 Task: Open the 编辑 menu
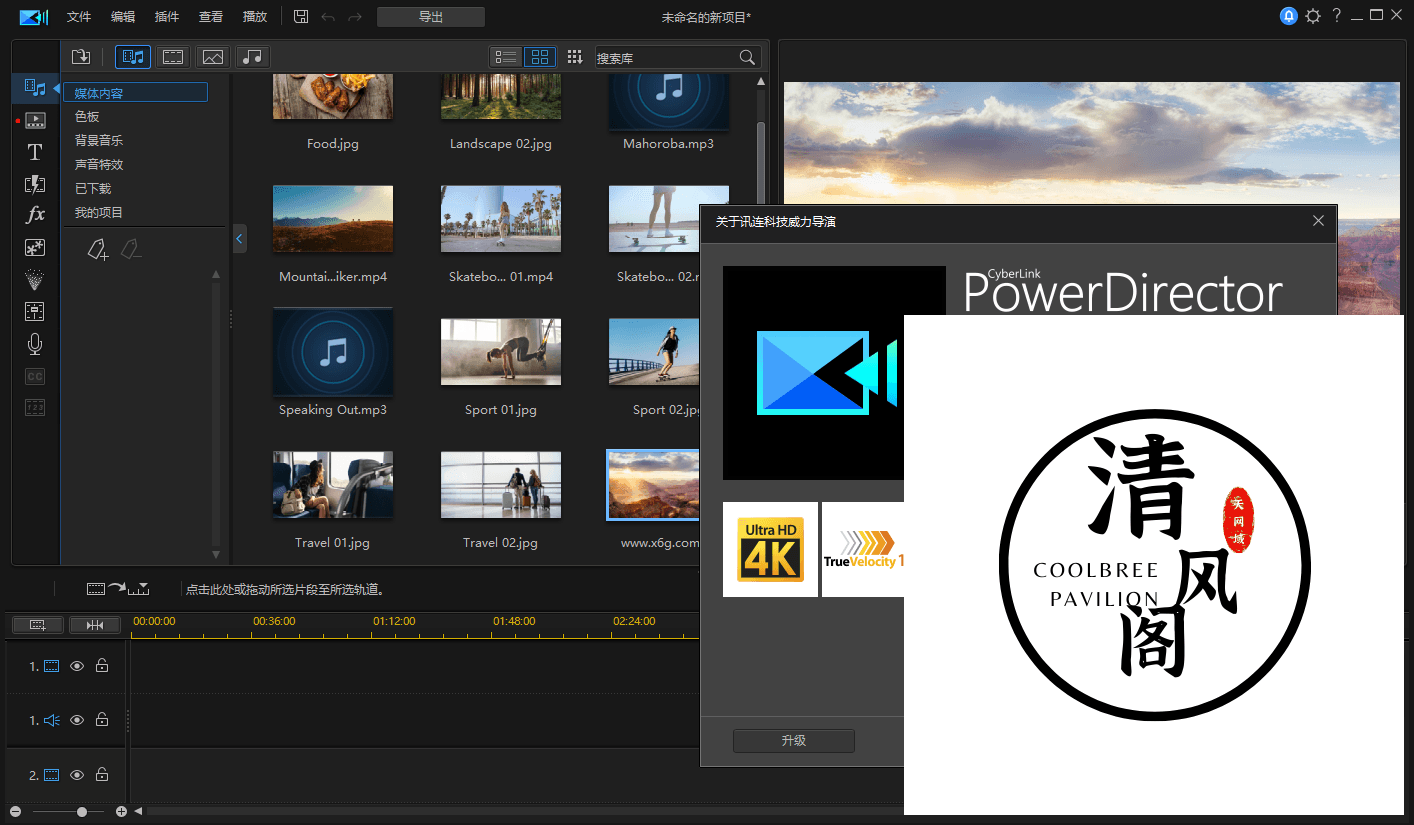(123, 17)
